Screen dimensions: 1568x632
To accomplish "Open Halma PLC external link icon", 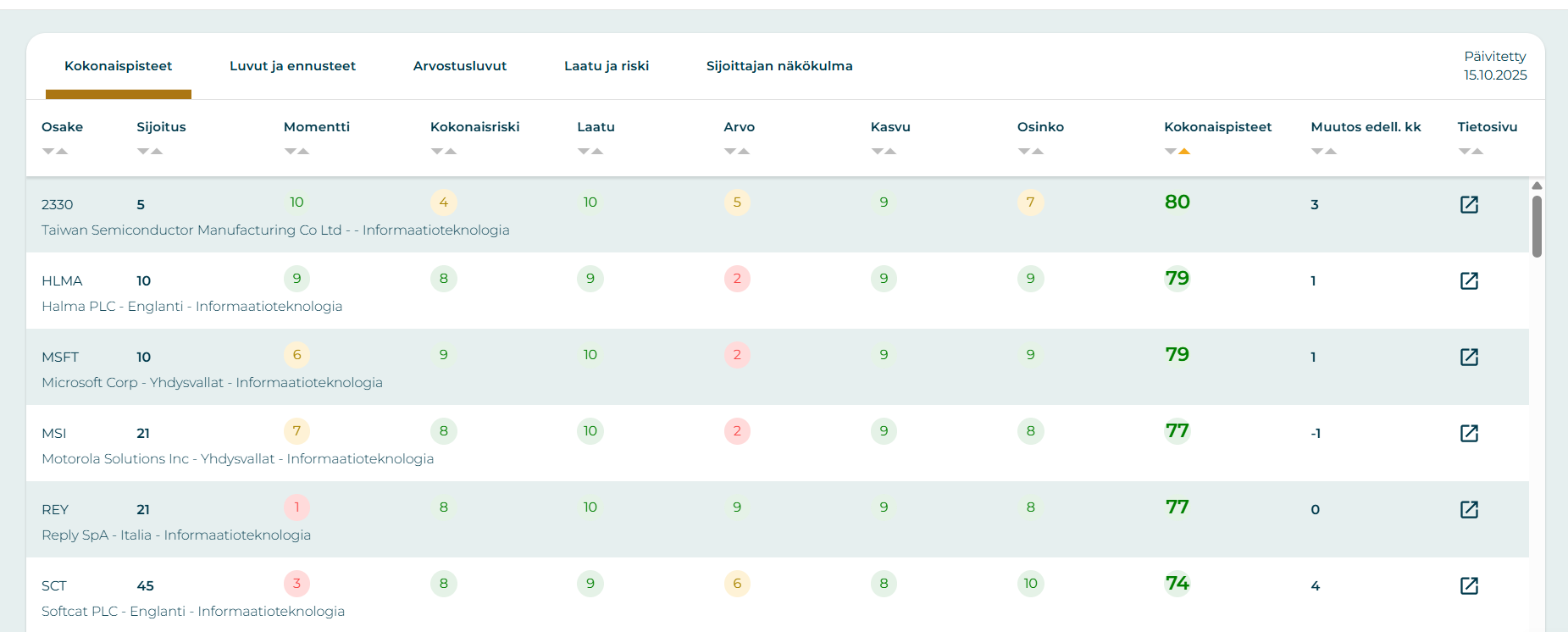I will pyautogui.click(x=1469, y=280).
